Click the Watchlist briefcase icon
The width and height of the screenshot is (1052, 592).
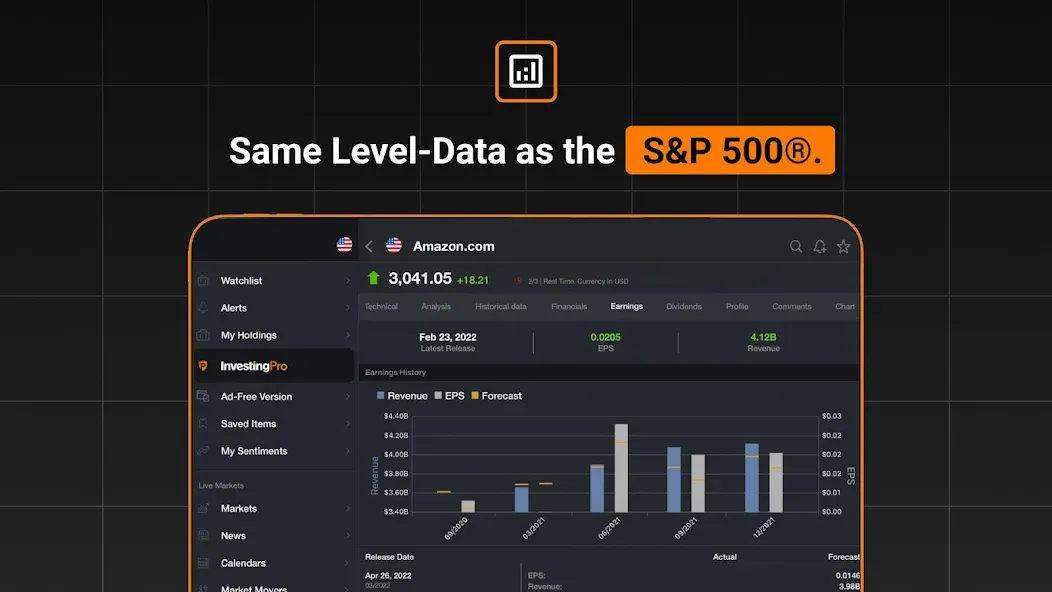(203, 281)
